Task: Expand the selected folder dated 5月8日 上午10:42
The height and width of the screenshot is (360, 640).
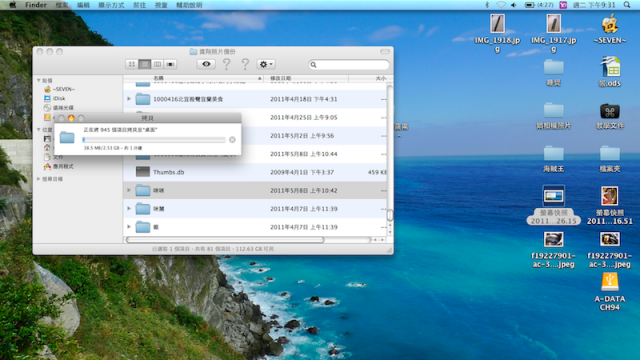Action: (129, 190)
